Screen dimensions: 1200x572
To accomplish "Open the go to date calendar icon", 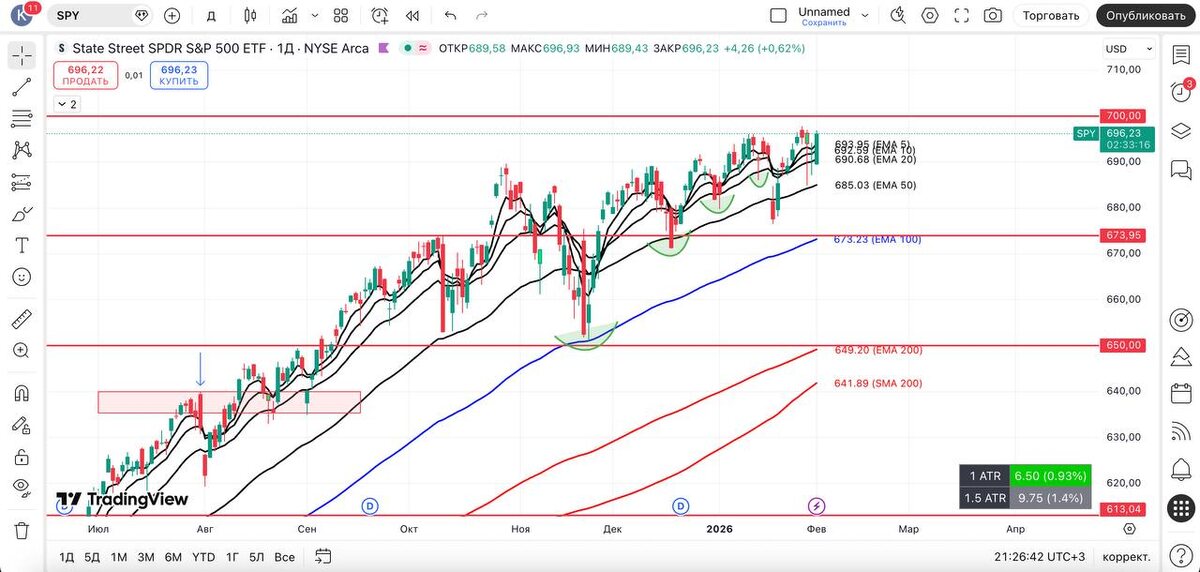I will 323,556.
